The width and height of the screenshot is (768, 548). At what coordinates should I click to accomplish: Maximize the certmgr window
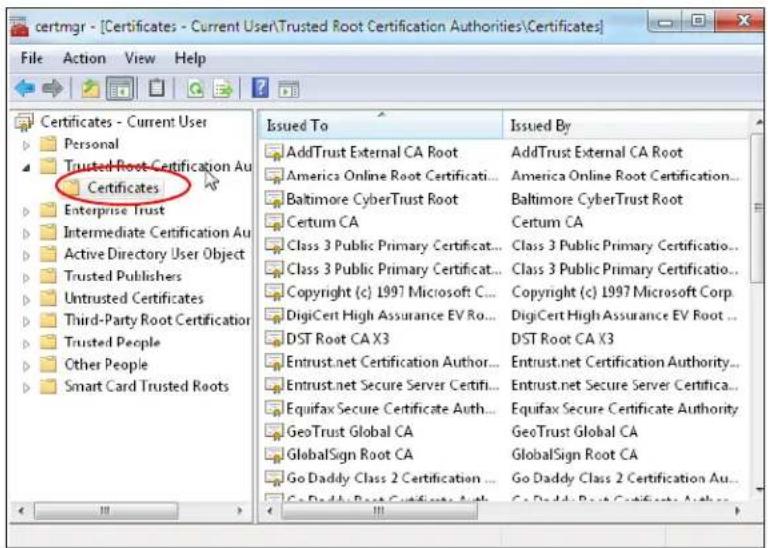[x=698, y=21]
